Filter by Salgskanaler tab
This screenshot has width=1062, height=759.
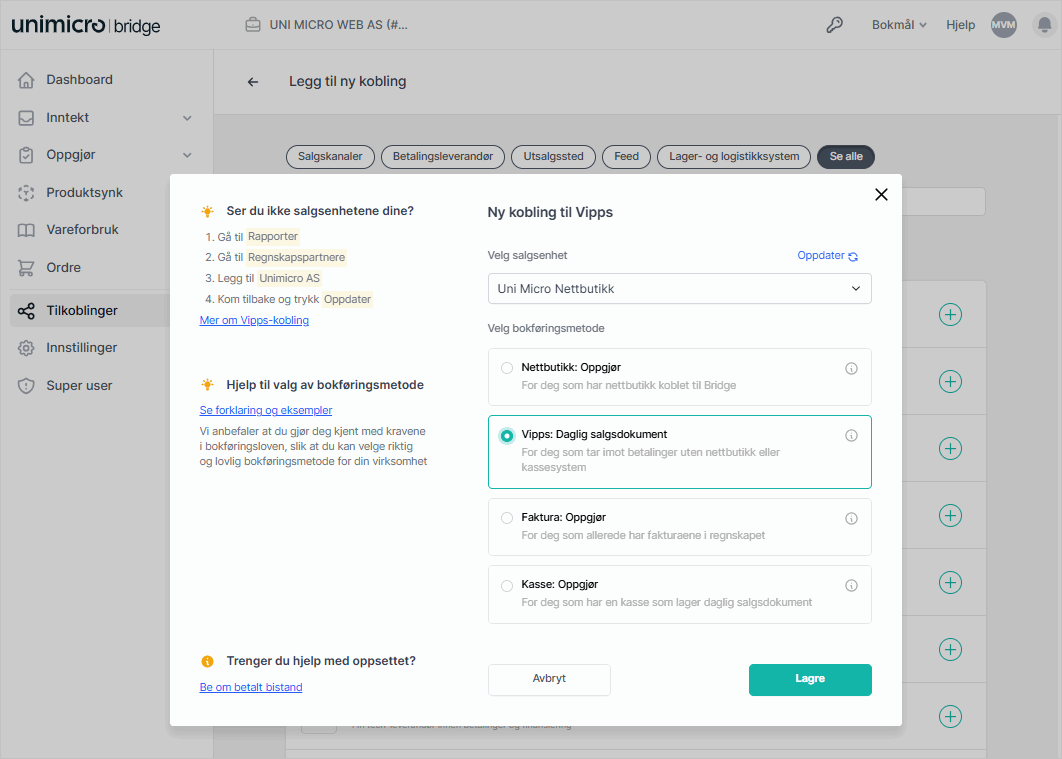pyautogui.click(x=330, y=156)
